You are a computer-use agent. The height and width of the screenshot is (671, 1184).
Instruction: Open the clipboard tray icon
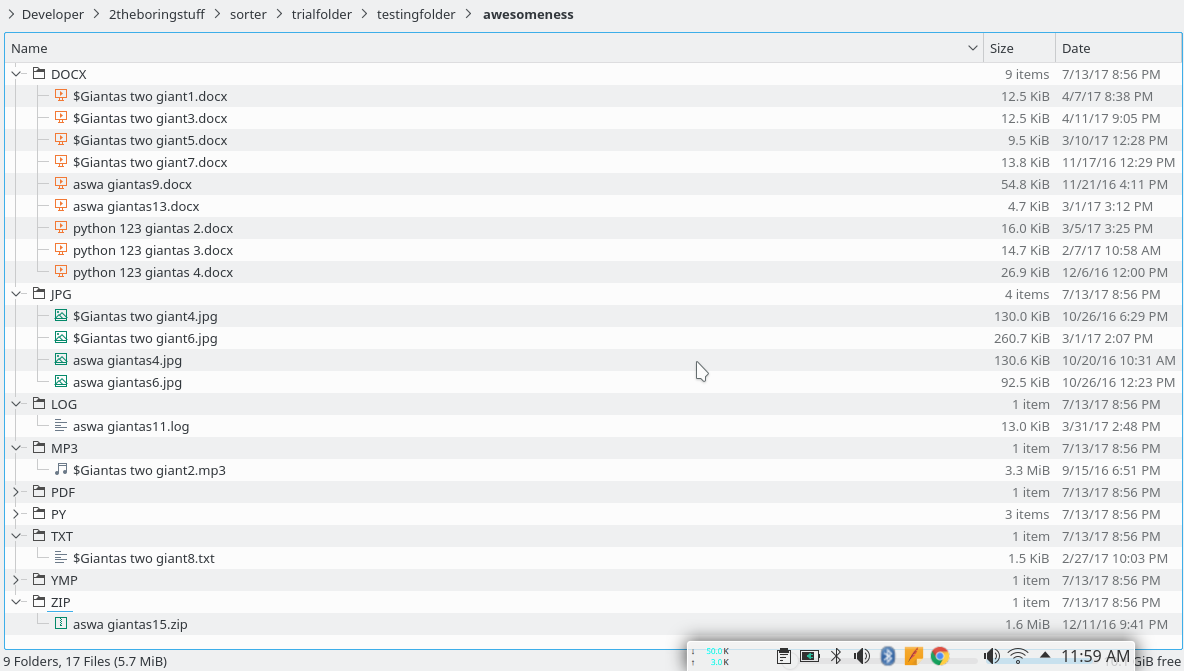tap(784, 656)
